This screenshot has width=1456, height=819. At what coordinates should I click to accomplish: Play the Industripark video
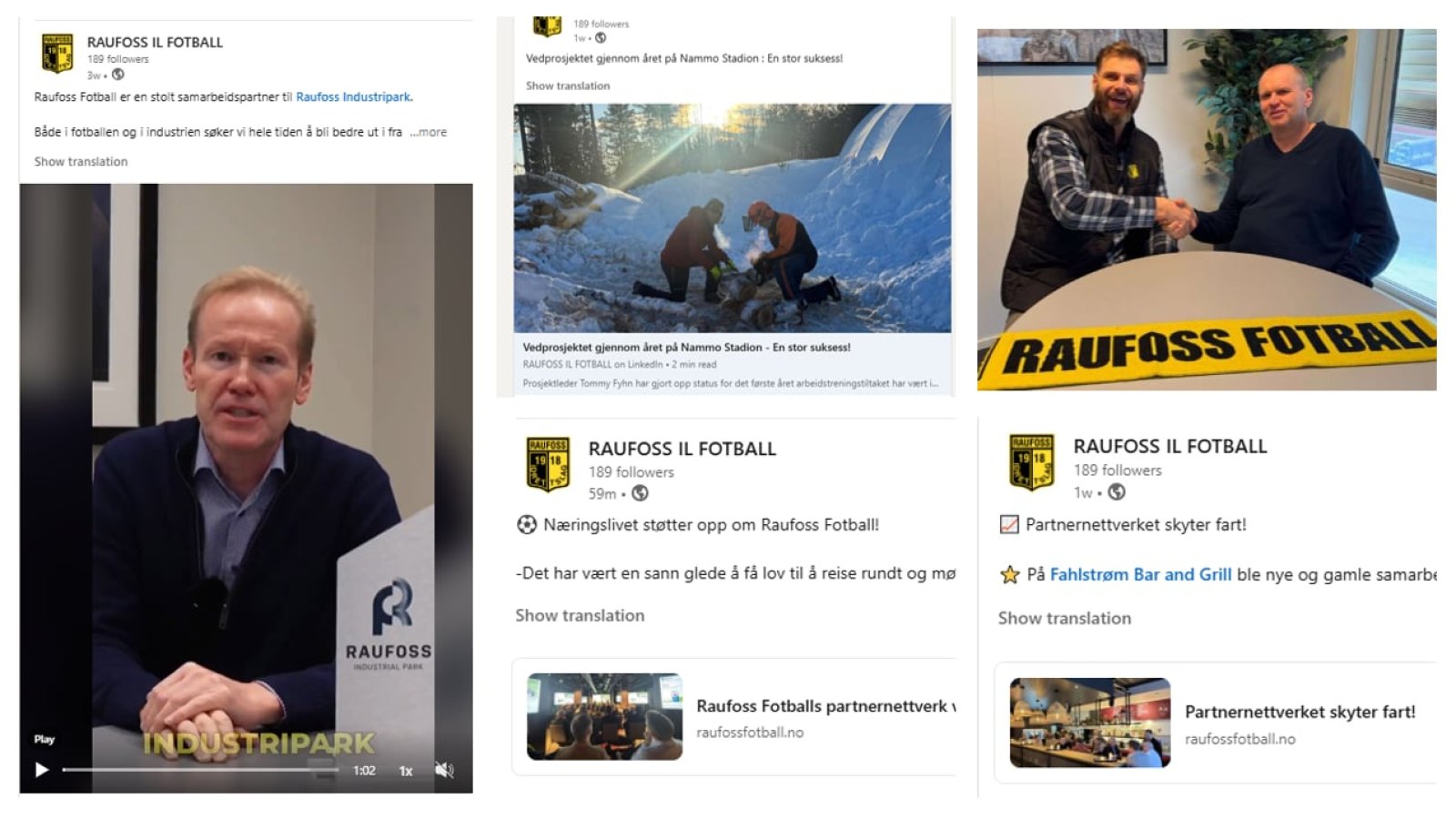point(41,770)
